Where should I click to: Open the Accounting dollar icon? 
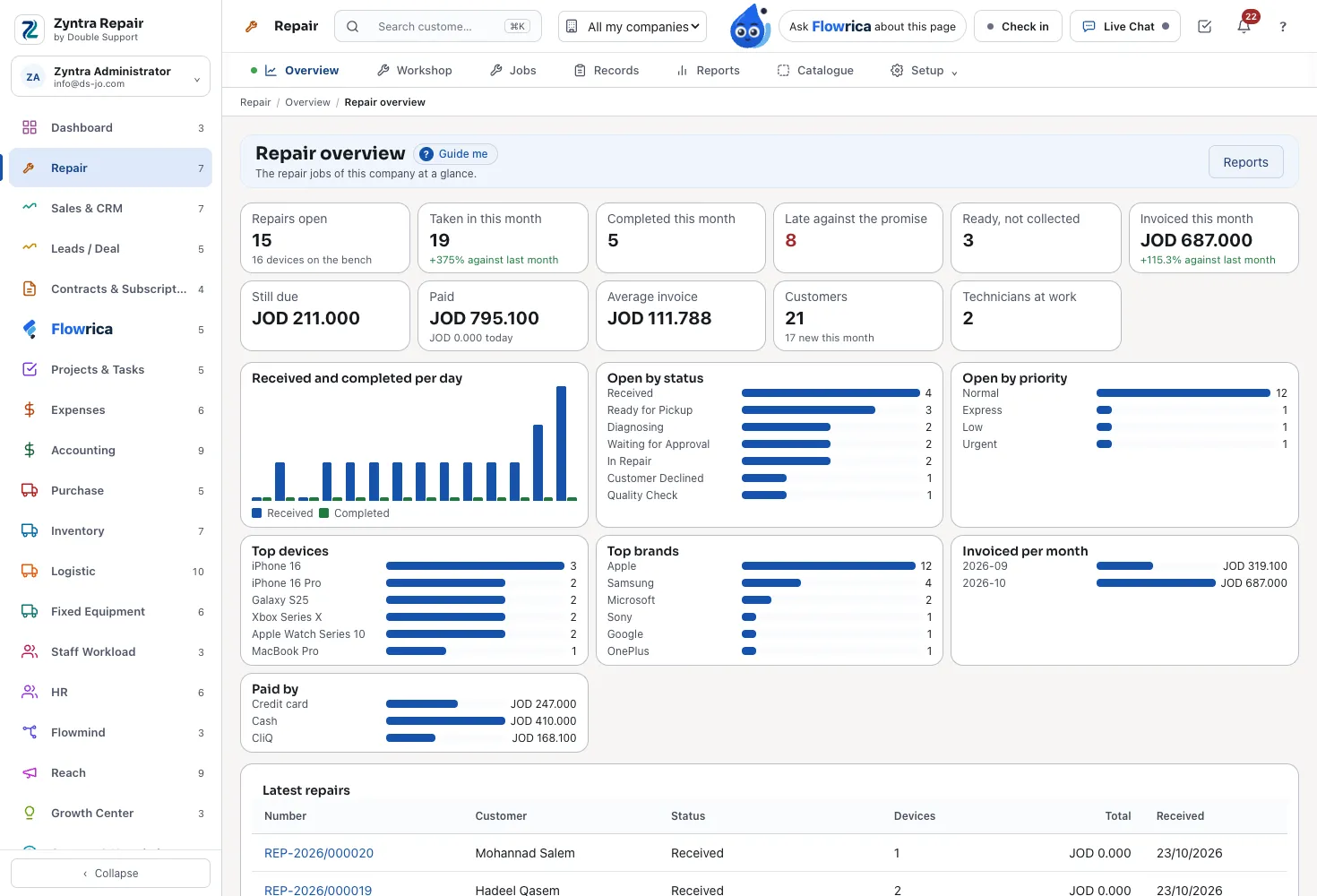pyautogui.click(x=30, y=450)
